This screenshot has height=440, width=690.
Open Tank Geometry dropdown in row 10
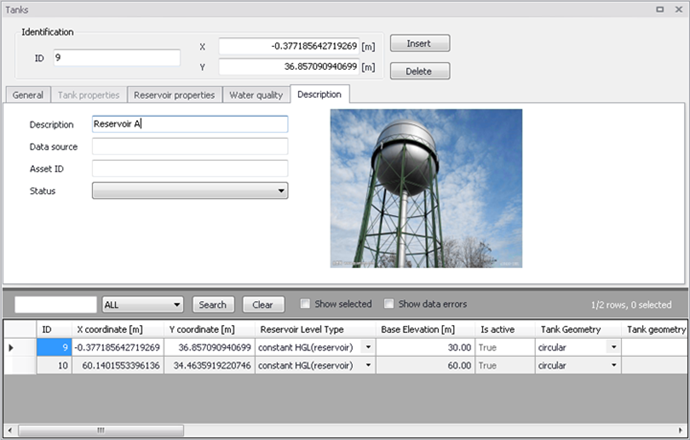tap(613, 365)
